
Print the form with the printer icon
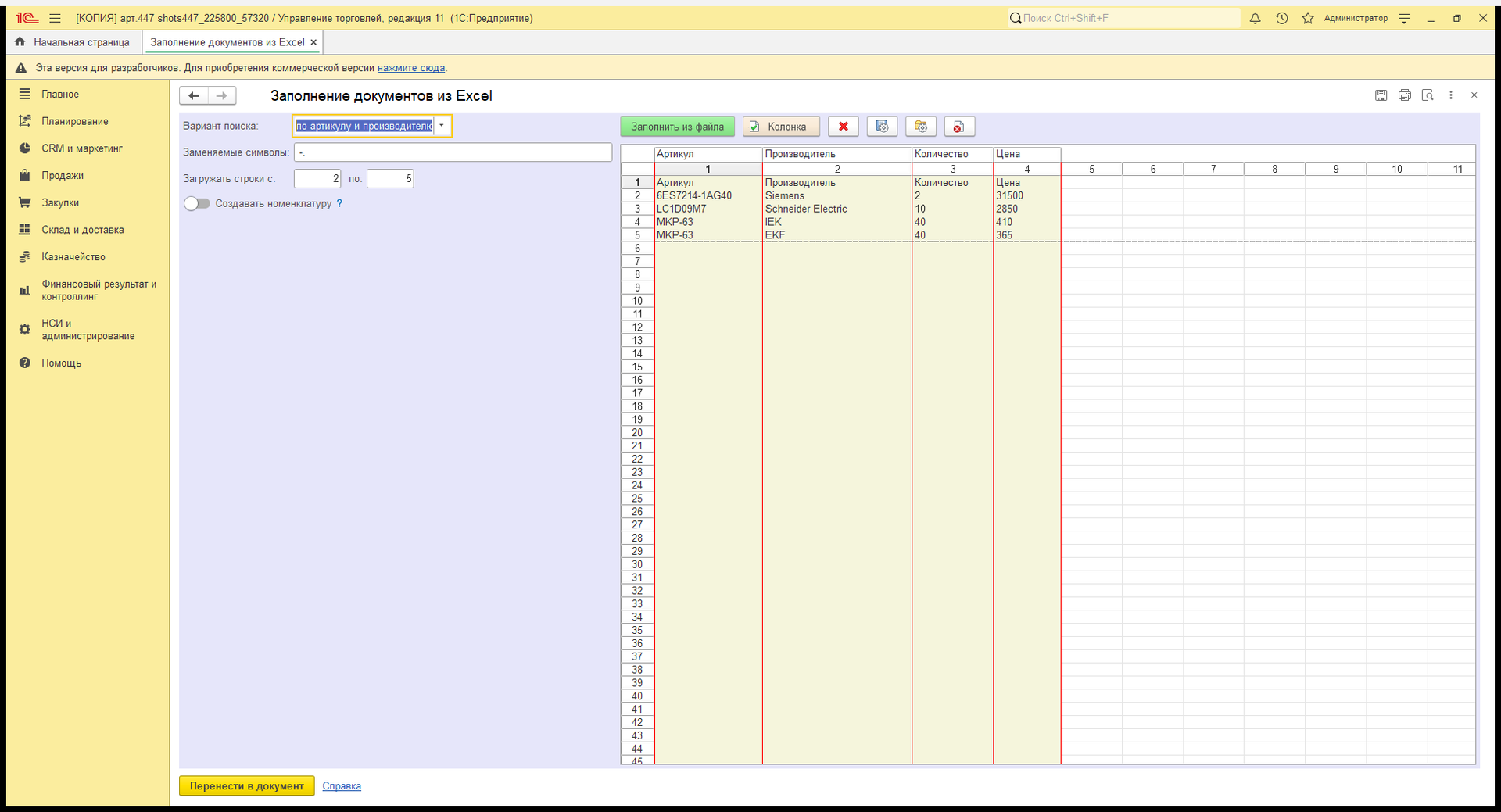(1405, 95)
